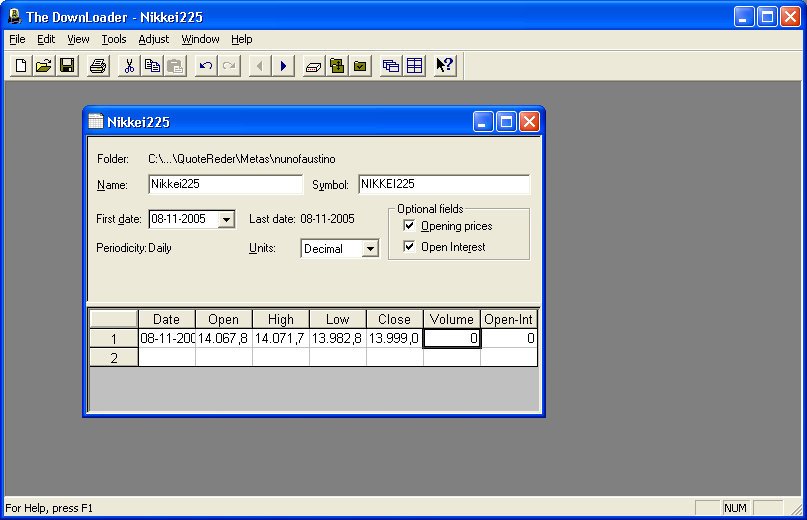Viewport: 807px width, 520px height.
Task: Click the New file toolbar icon
Action: tap(21, 66)
